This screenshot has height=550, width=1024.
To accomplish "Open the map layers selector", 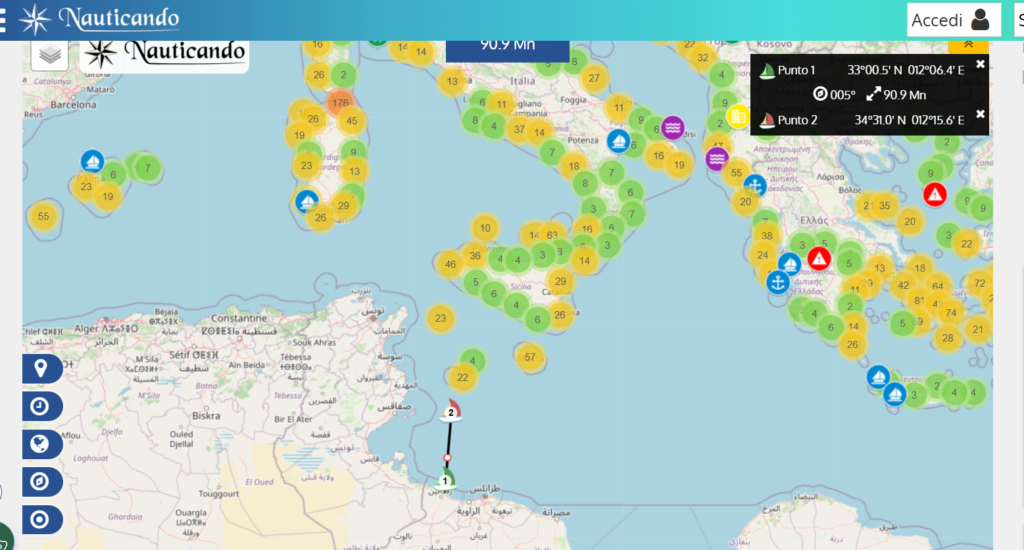I will click(50, 55).
